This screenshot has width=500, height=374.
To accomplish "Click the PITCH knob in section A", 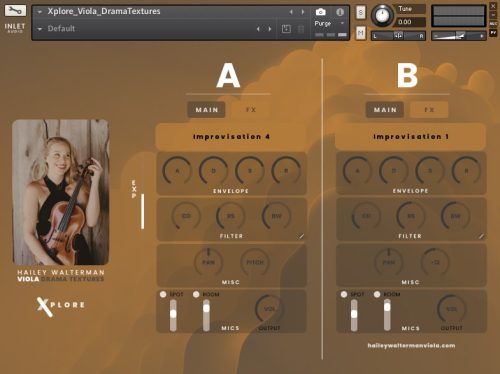I will [255, 262].
